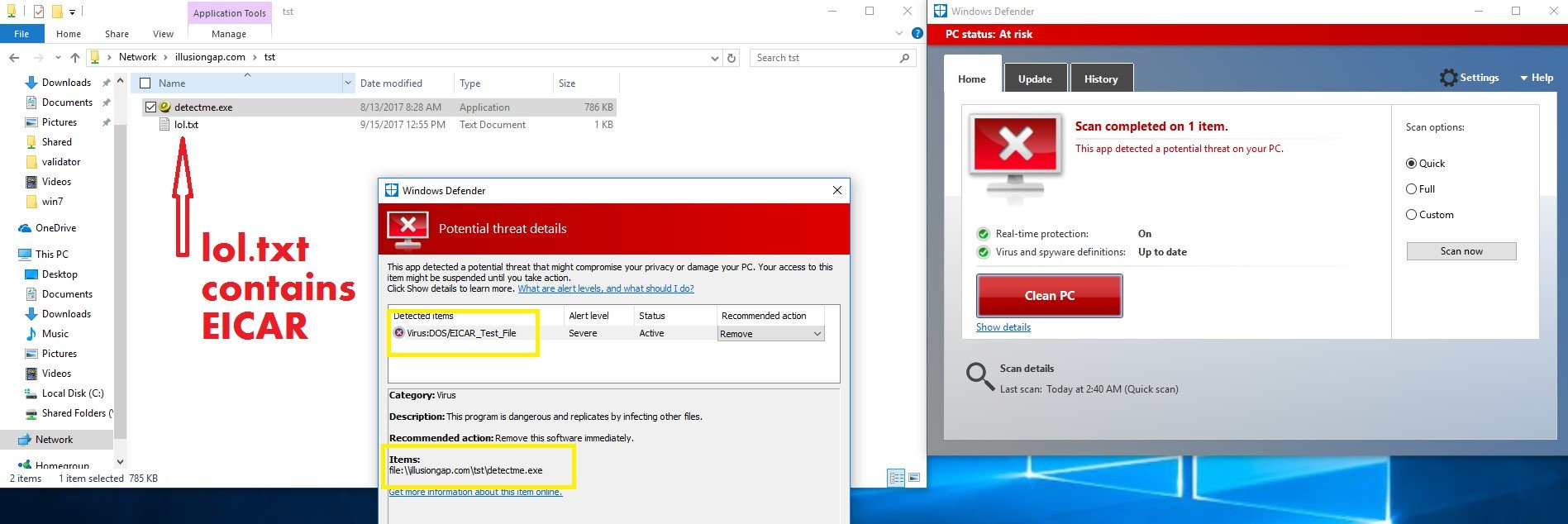Open the File Explorer help icon
Image resolution: width=1568 pixels, height=524 pixels.
click(x=917, y=34)
